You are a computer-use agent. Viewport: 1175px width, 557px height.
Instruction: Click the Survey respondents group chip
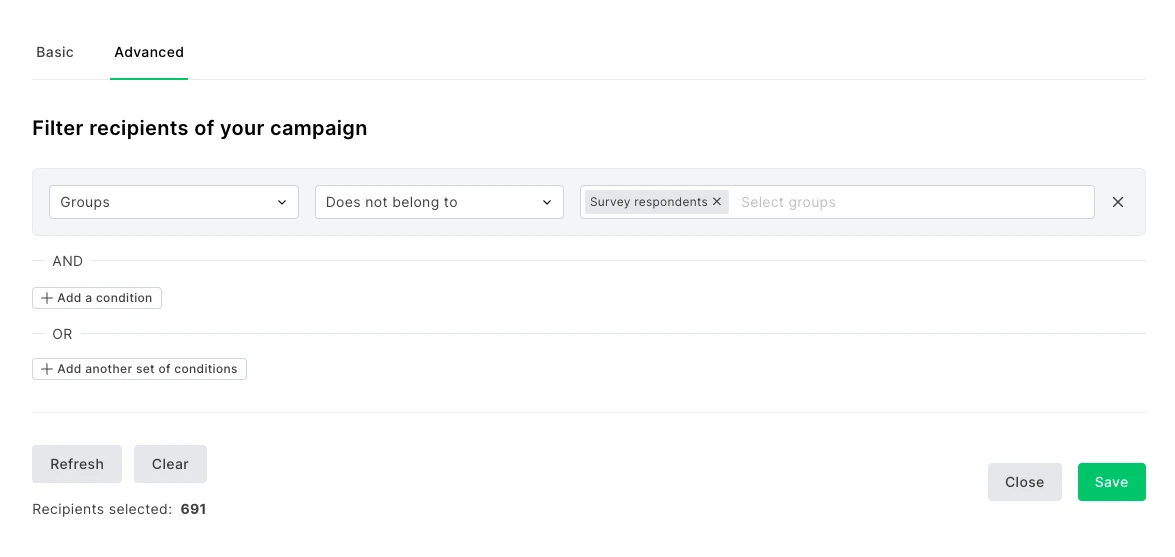pyautogui.click(x=648, y=202)
